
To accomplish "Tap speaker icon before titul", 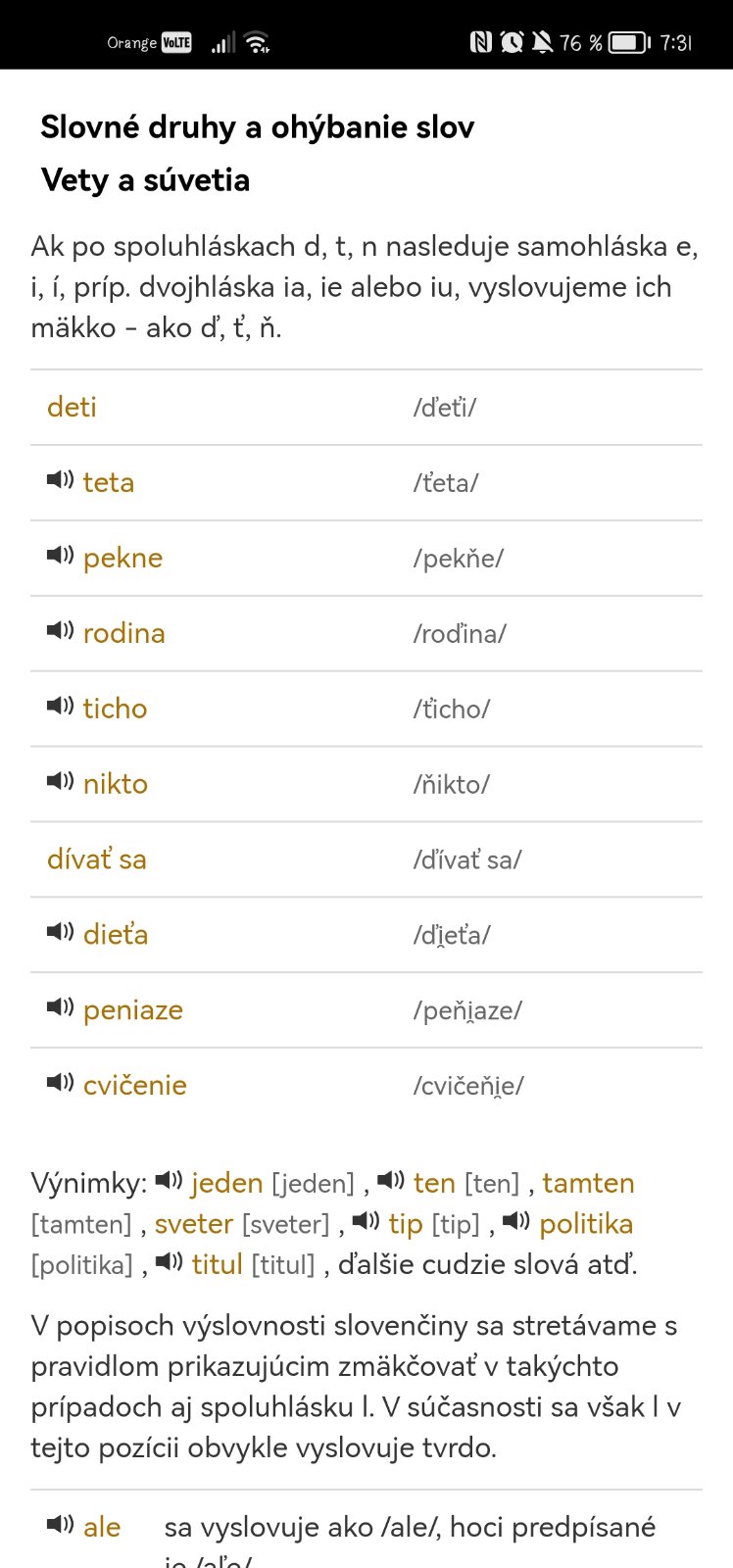I will pyautogui.click(x=170, y=1262).
